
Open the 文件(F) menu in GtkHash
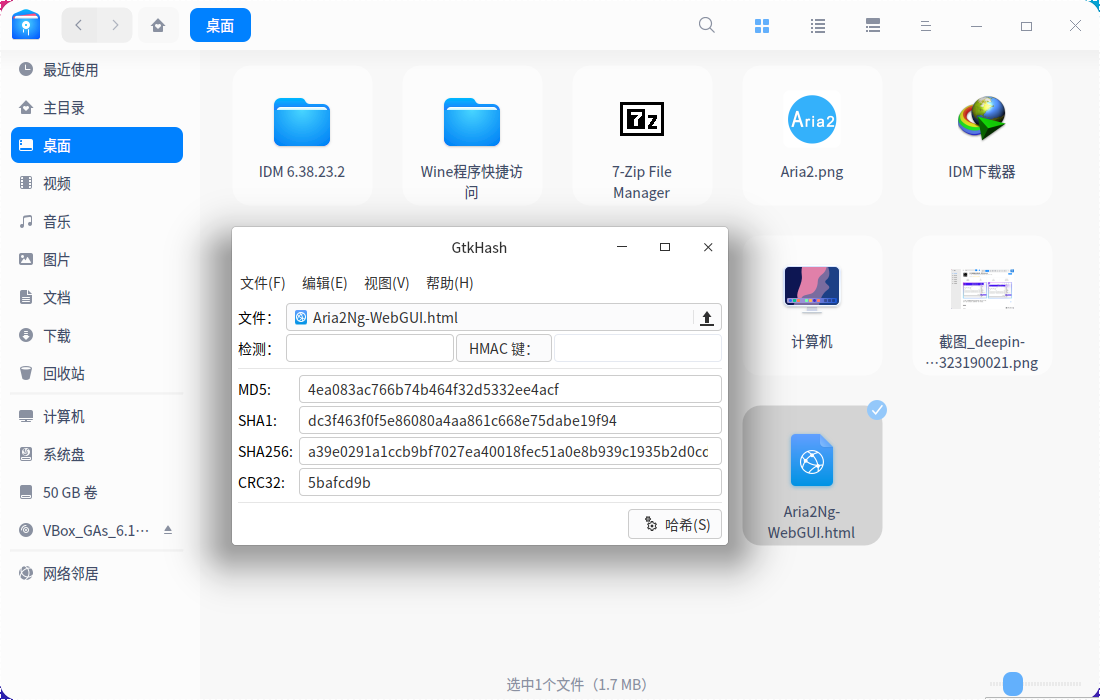coord(262,283)
